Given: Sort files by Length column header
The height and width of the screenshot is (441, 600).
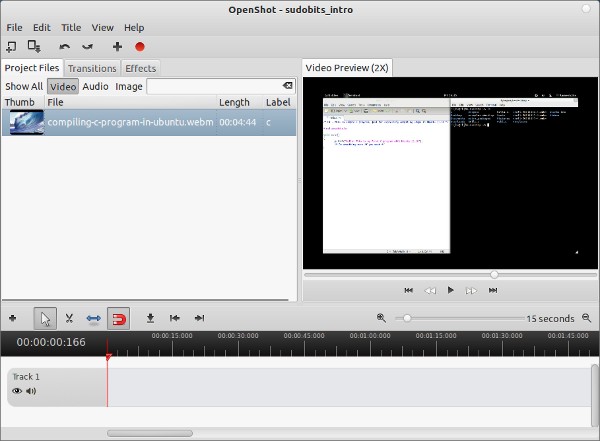Looking at the screenshot, I should (x=234, y=102).
